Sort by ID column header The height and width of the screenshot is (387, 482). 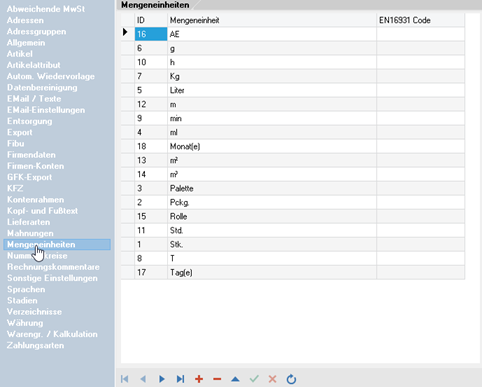pos(151,20)
